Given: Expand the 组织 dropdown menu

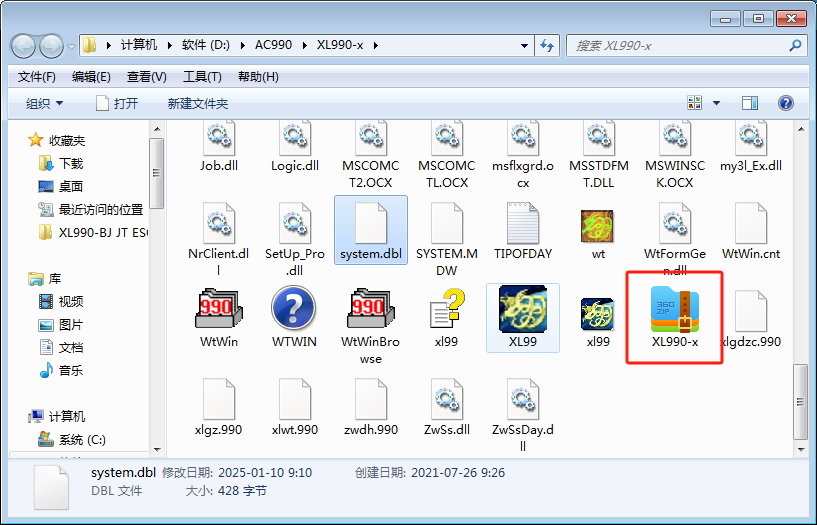Looking at the screenshot, I should 45,103.
